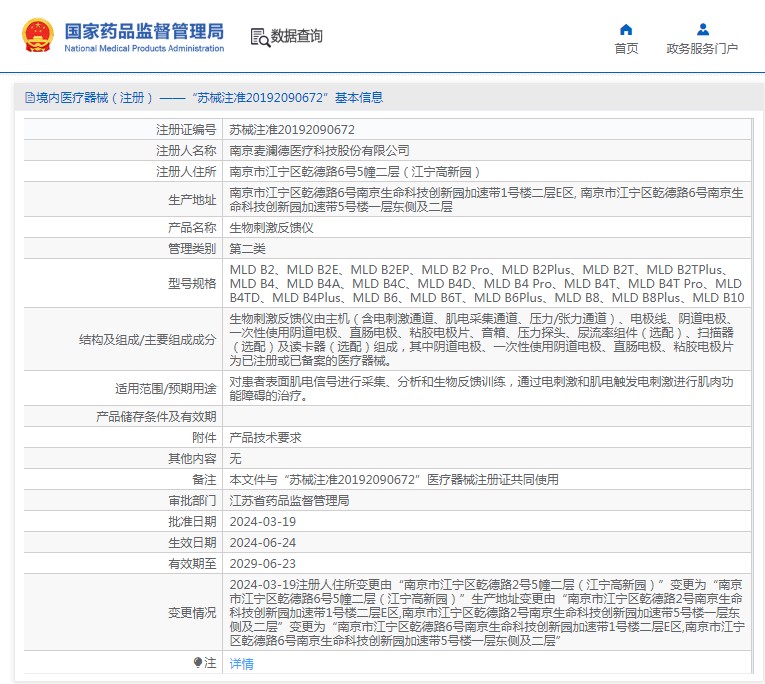Click approval department 江苏省药品监督管理局
Screen dimensions: 765x684
click(x=289, y=500)
